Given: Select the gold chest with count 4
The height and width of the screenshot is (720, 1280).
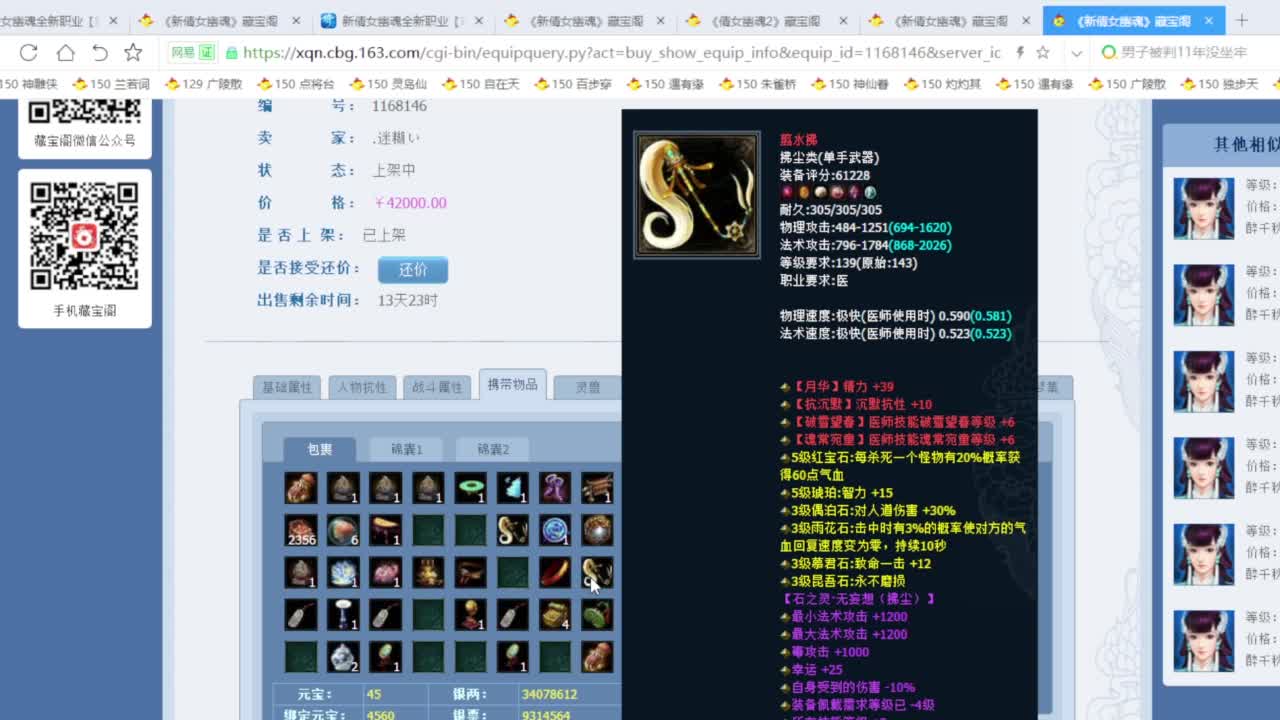Looking at the screenshot, I should [555, 614].
